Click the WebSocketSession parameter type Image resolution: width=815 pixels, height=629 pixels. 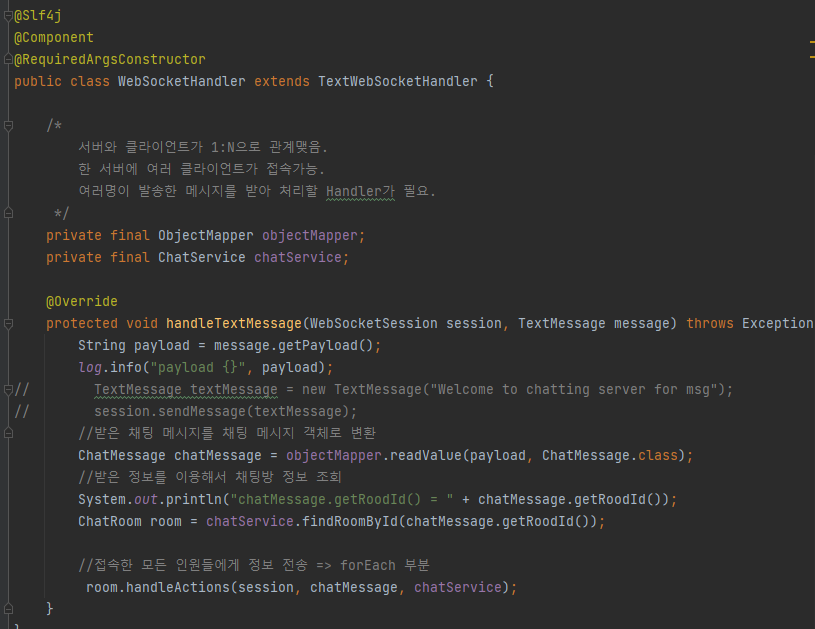pos(374,323)
